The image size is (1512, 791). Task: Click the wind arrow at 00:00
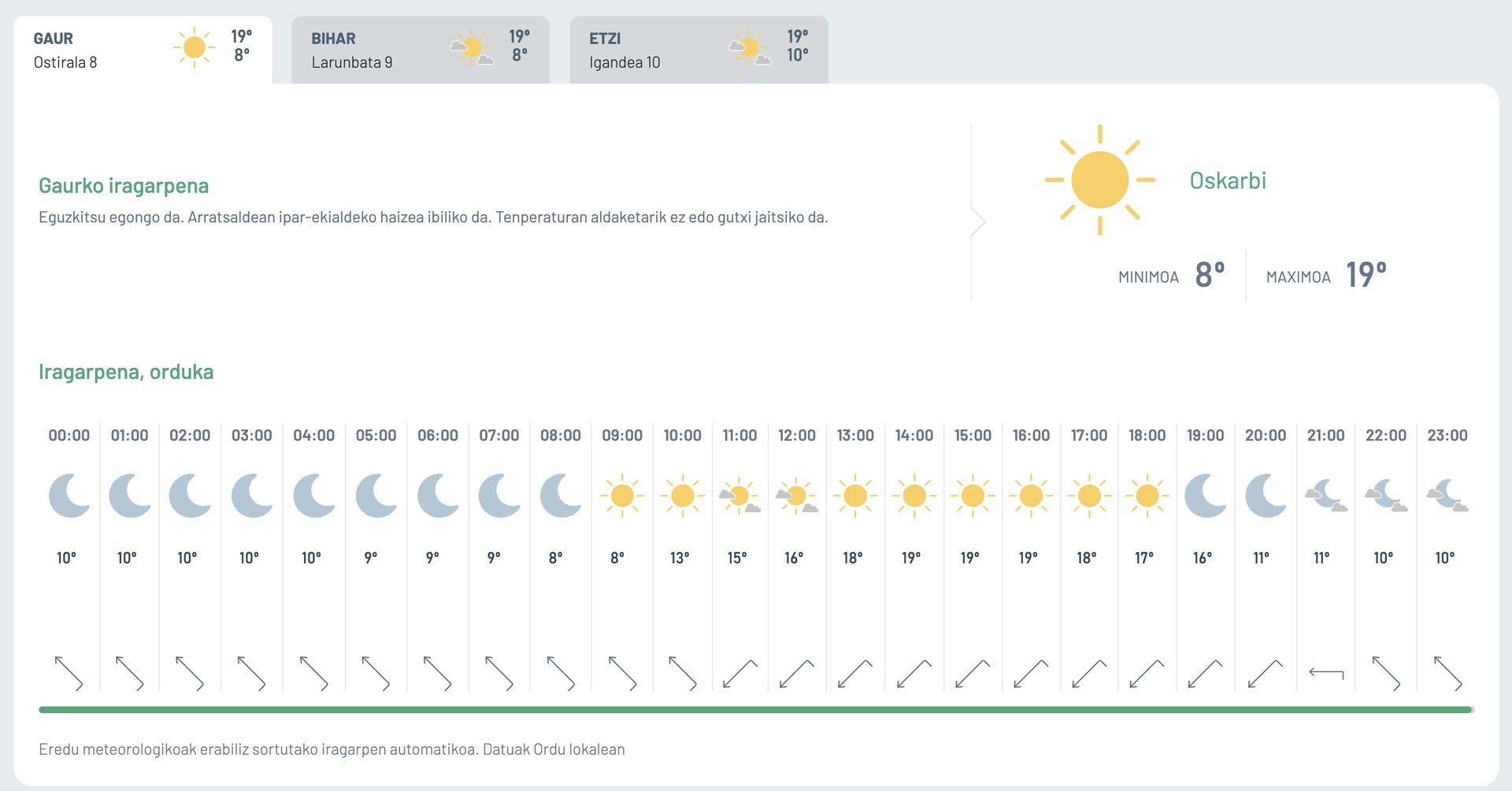(69, 674)
